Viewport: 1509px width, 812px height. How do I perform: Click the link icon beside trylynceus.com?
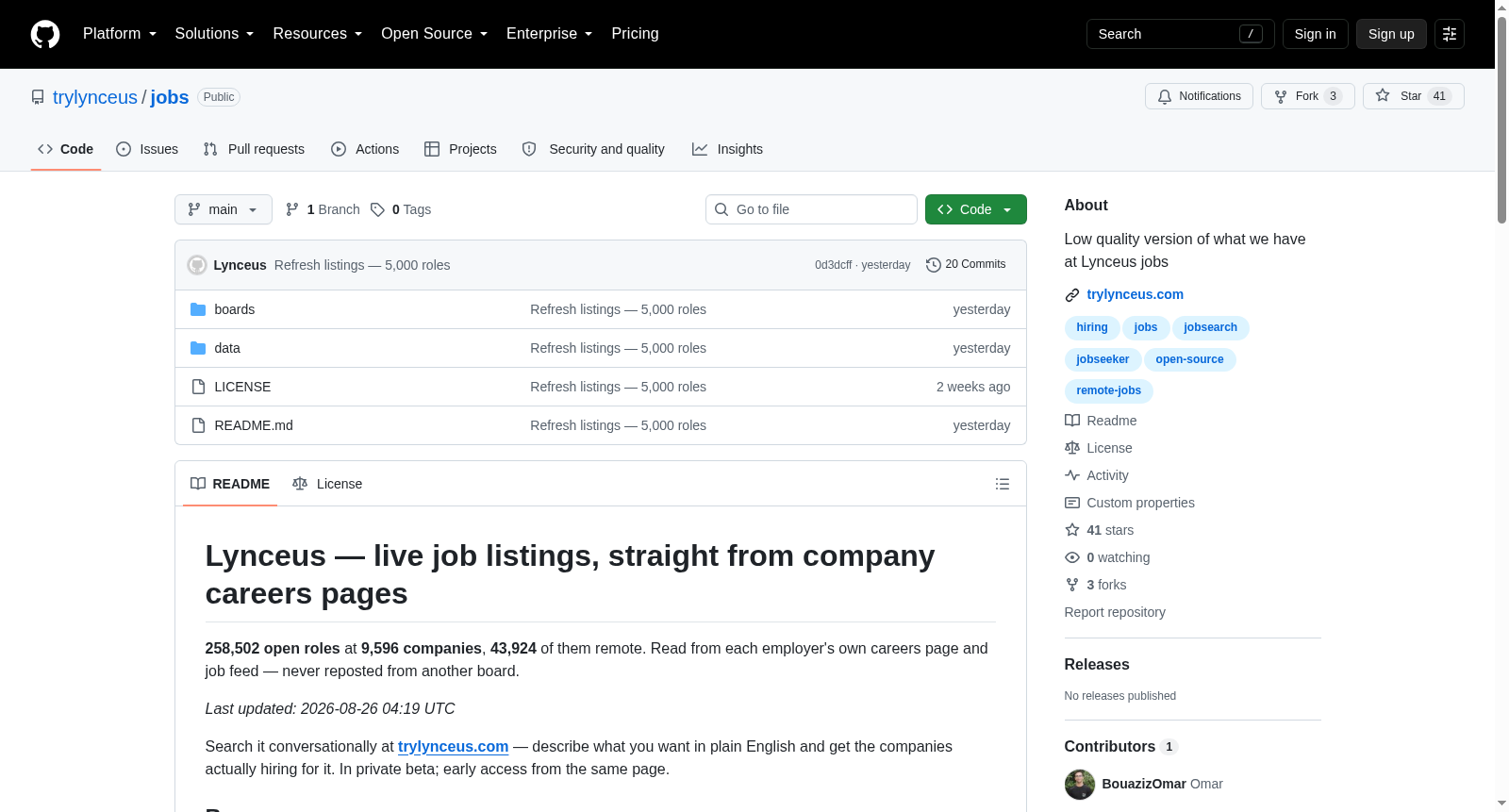[x=1072, y=295]
